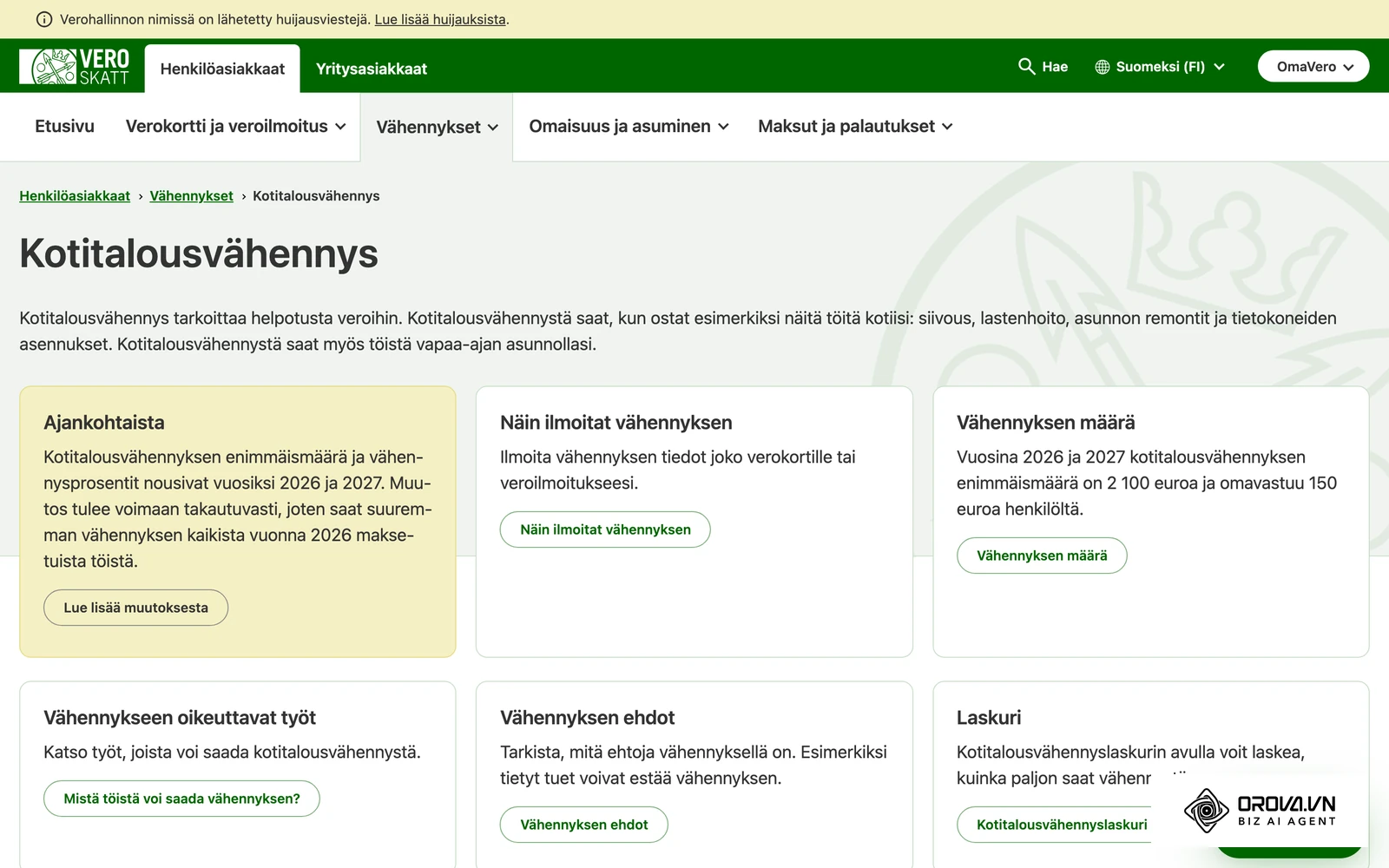1389x868 pixels.
Task: Click the Ajankohtaista card heading
Action: pos(104,423)
